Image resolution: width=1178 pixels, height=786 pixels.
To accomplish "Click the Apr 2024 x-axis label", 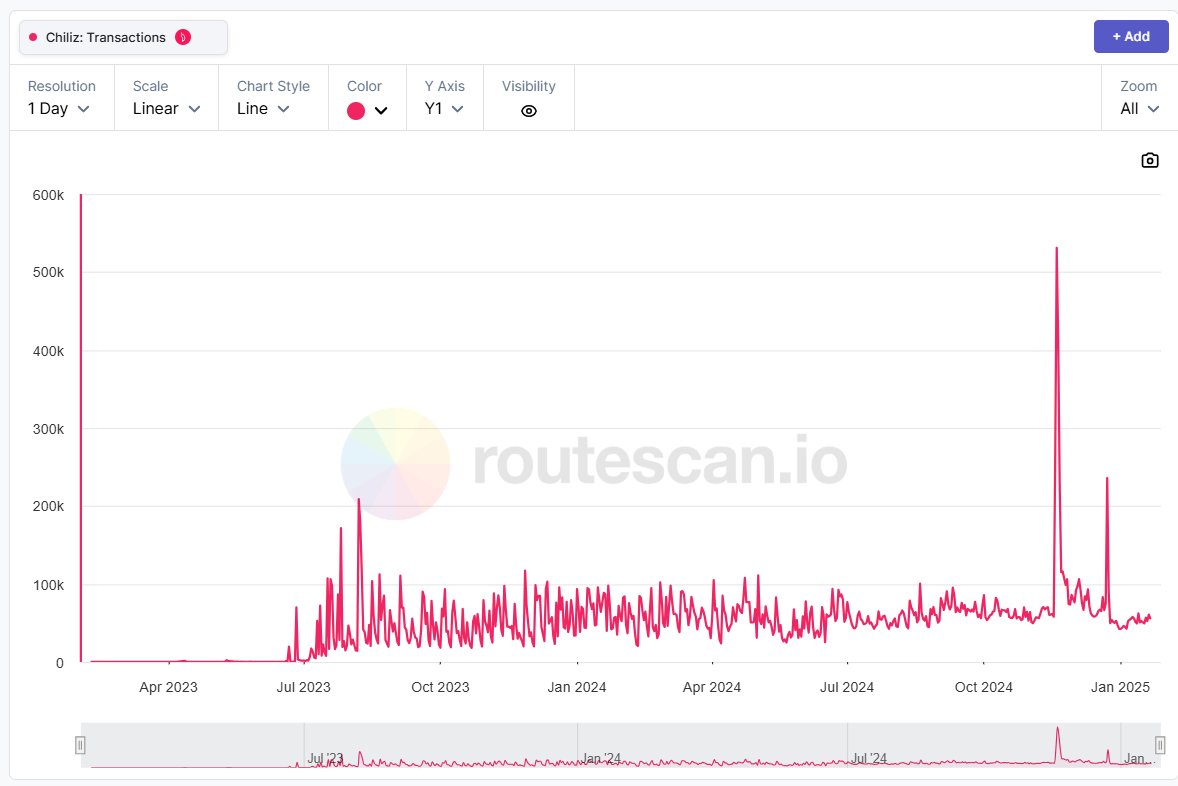I will coord(712,687).
